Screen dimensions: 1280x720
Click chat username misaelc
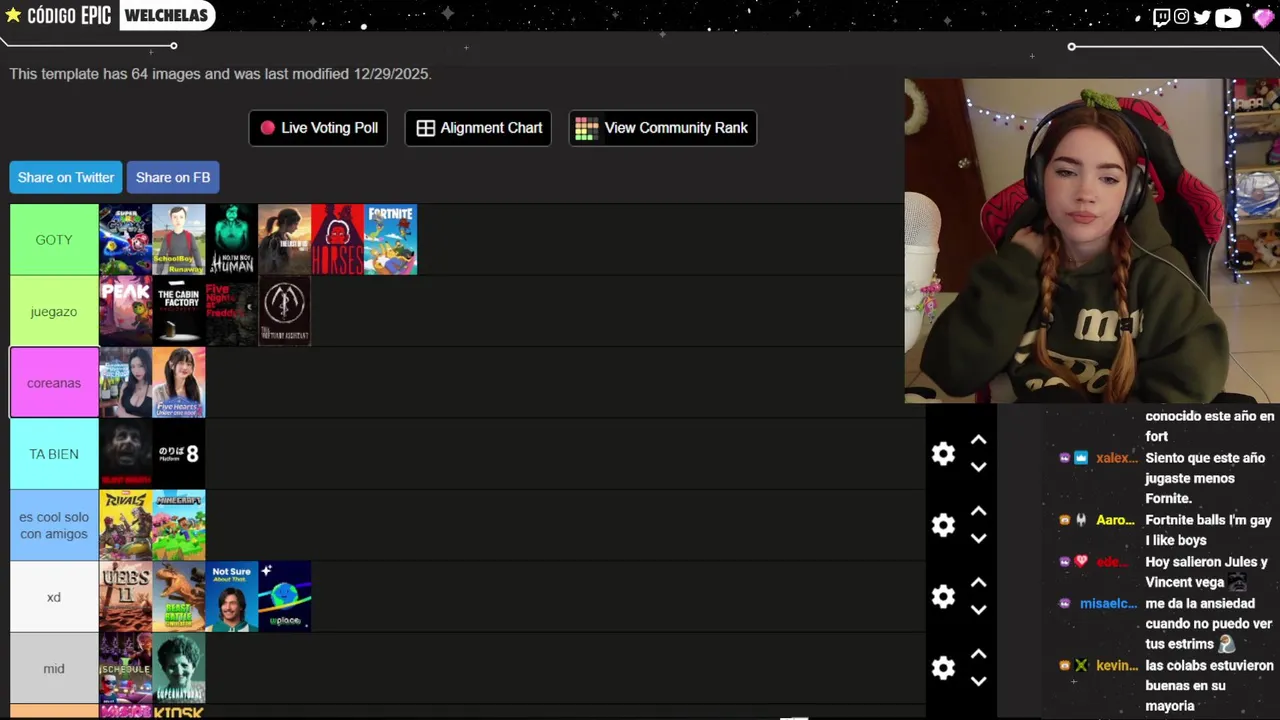tap(1109, 603)
